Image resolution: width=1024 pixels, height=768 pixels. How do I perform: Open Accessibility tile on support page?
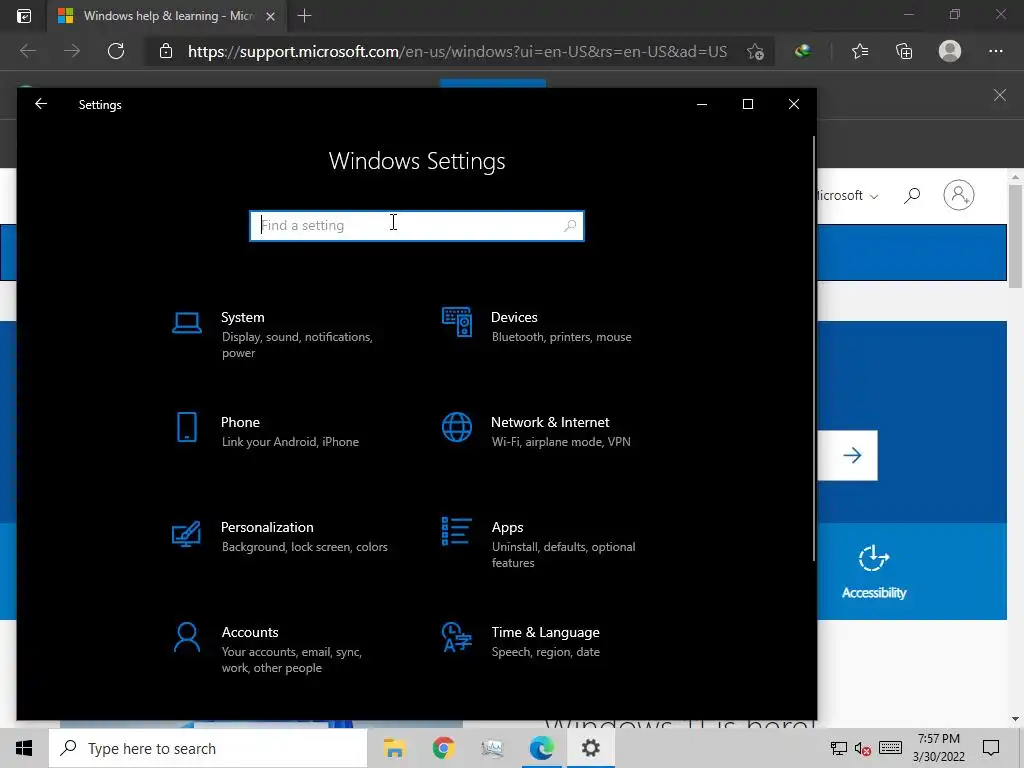[874, 571]
